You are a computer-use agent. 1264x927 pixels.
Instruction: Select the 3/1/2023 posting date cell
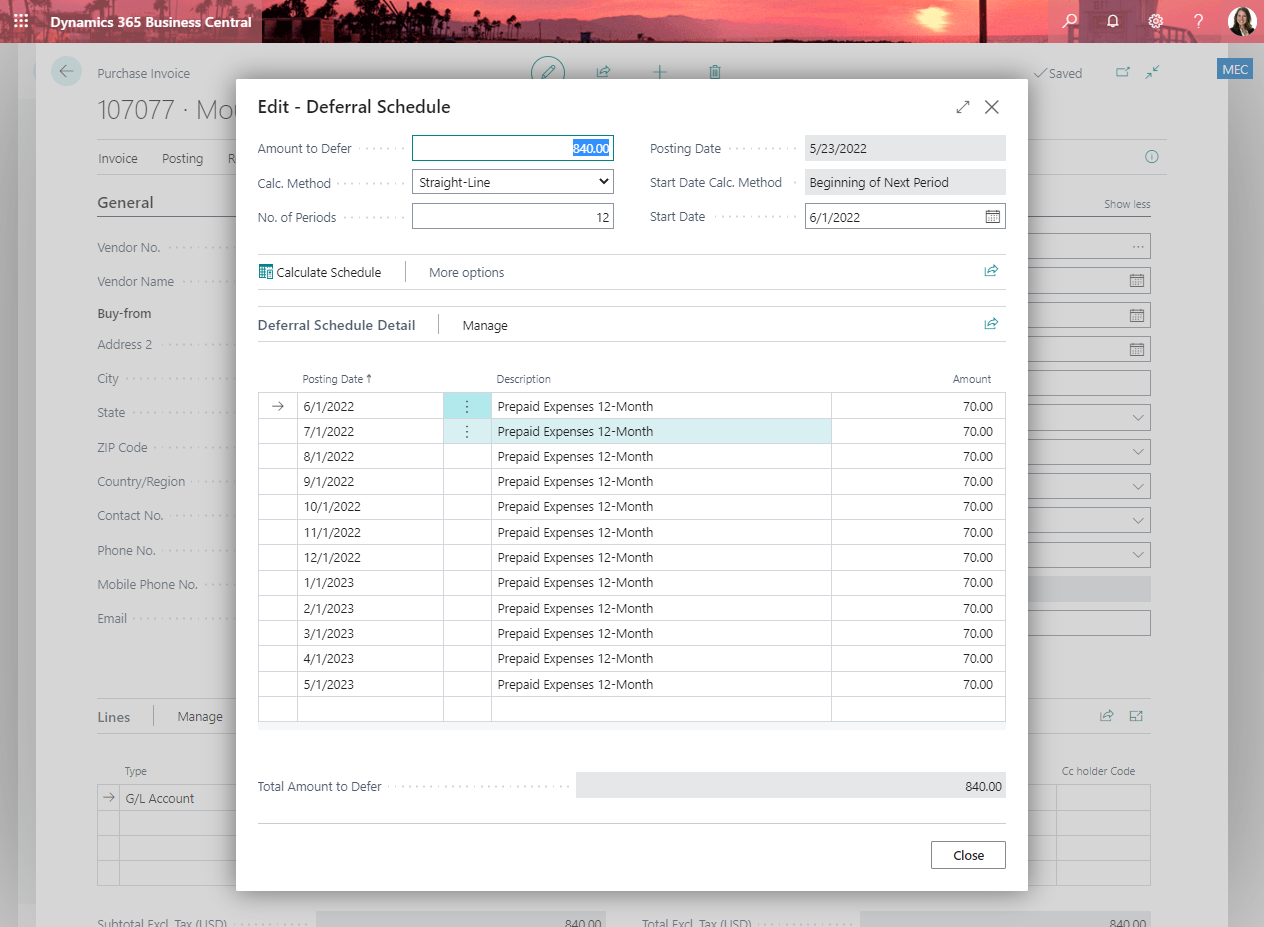click(x=370, y=633)
